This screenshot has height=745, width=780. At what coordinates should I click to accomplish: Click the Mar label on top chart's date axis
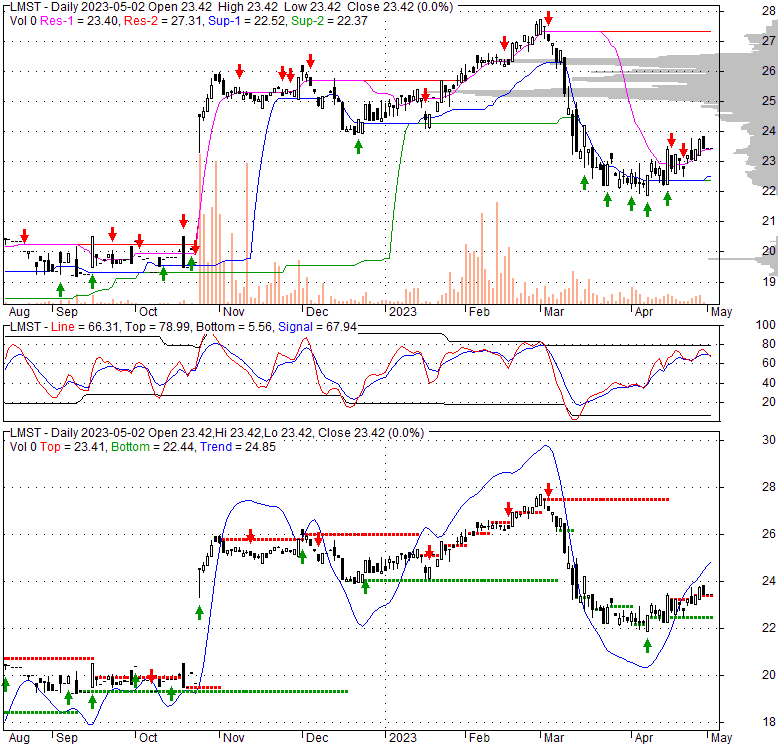point(554,312)
